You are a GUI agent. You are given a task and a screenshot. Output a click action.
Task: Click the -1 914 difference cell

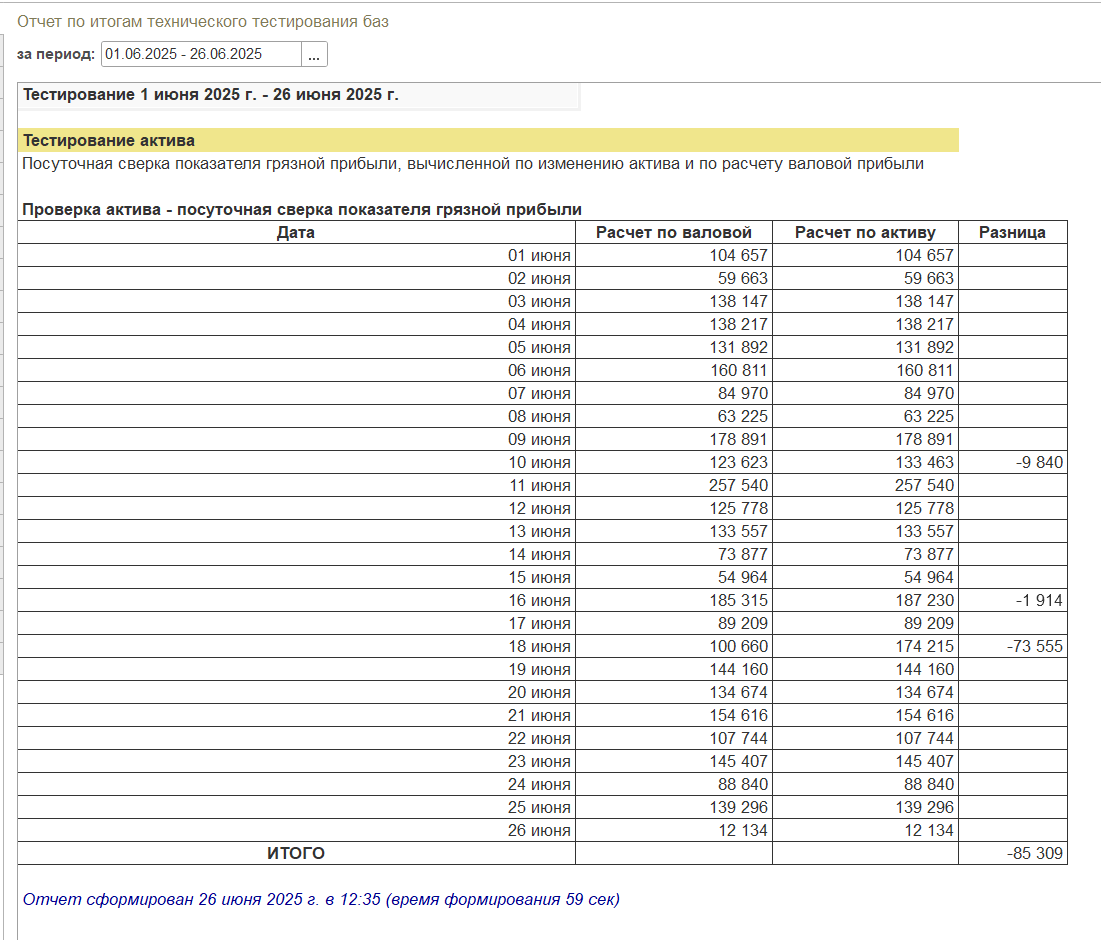click(x=1013, y=601)
